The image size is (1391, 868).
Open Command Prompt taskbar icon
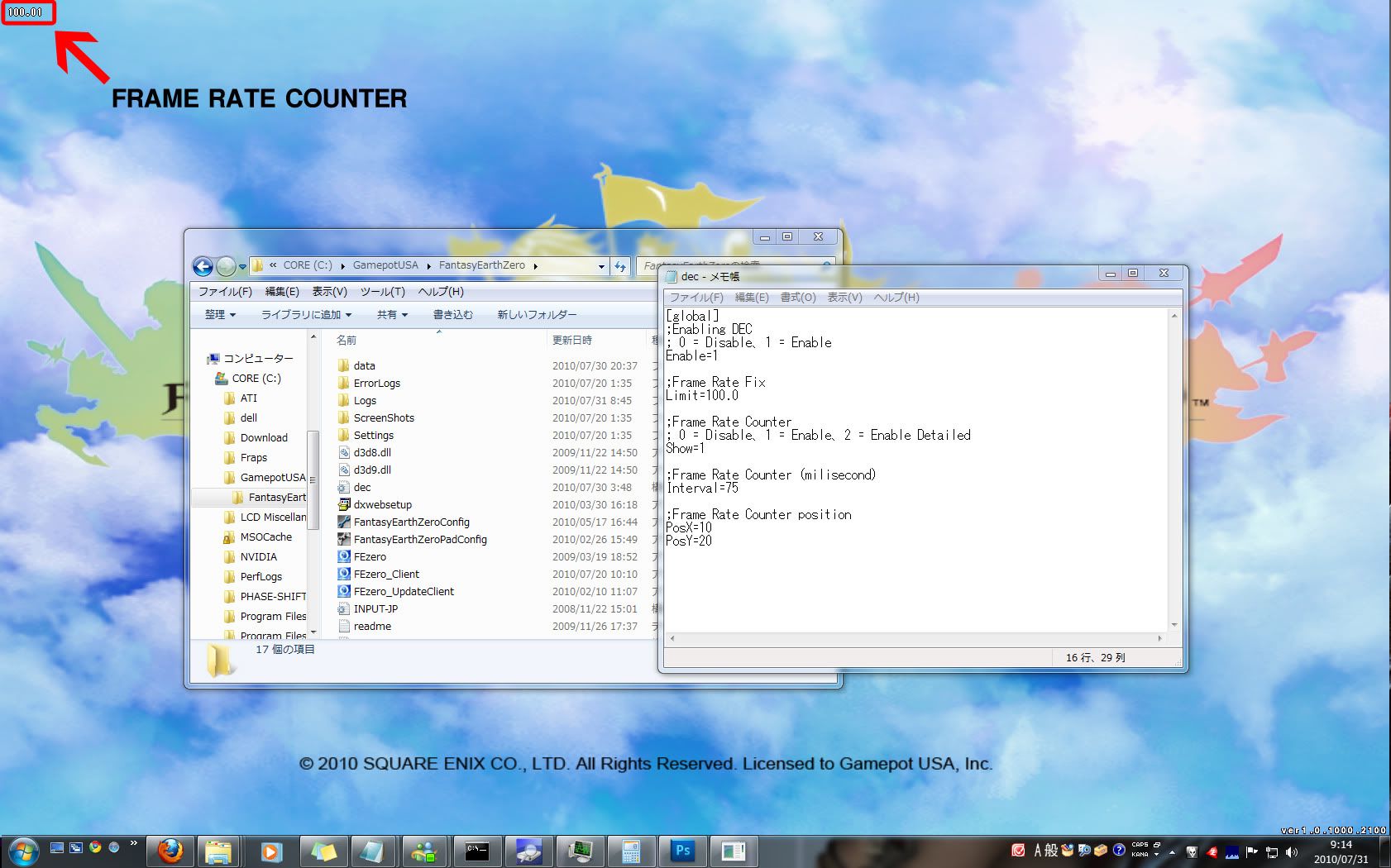477,851
